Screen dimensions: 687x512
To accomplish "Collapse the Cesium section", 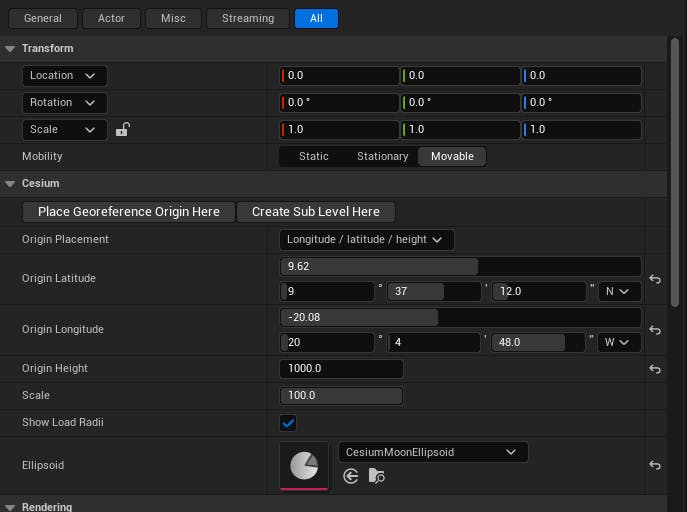I will click(10, 184).
